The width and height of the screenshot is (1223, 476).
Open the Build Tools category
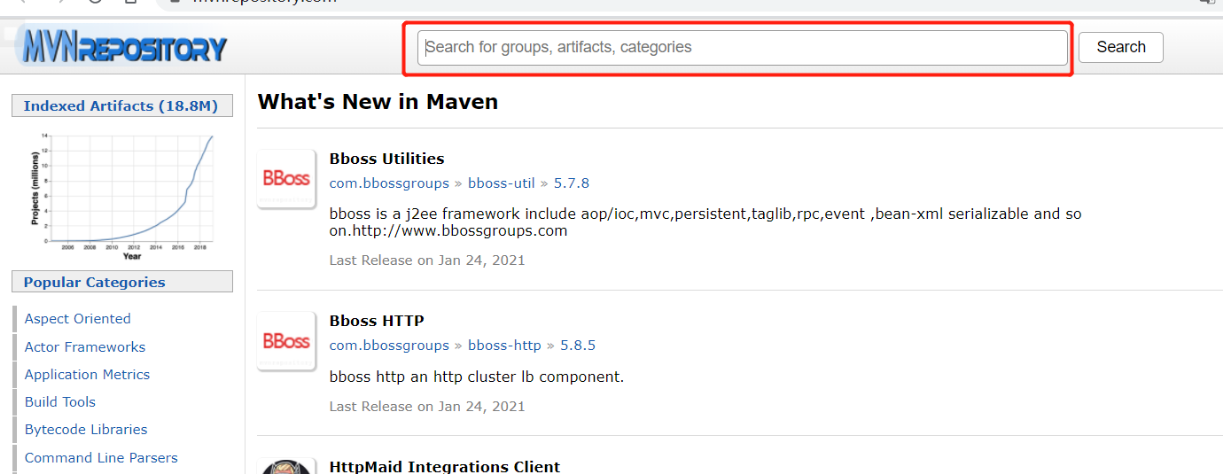point(60,402)
